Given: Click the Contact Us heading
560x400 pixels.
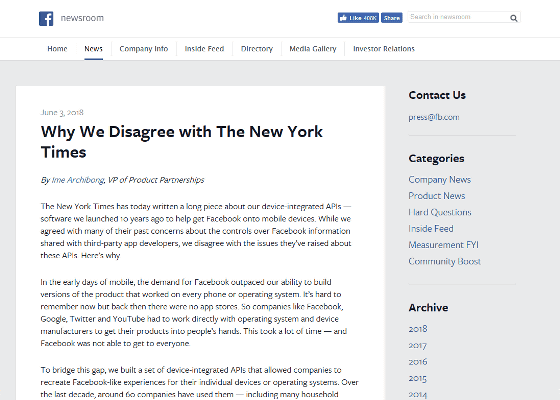Looking at the screenshot, I should [437, 95].
